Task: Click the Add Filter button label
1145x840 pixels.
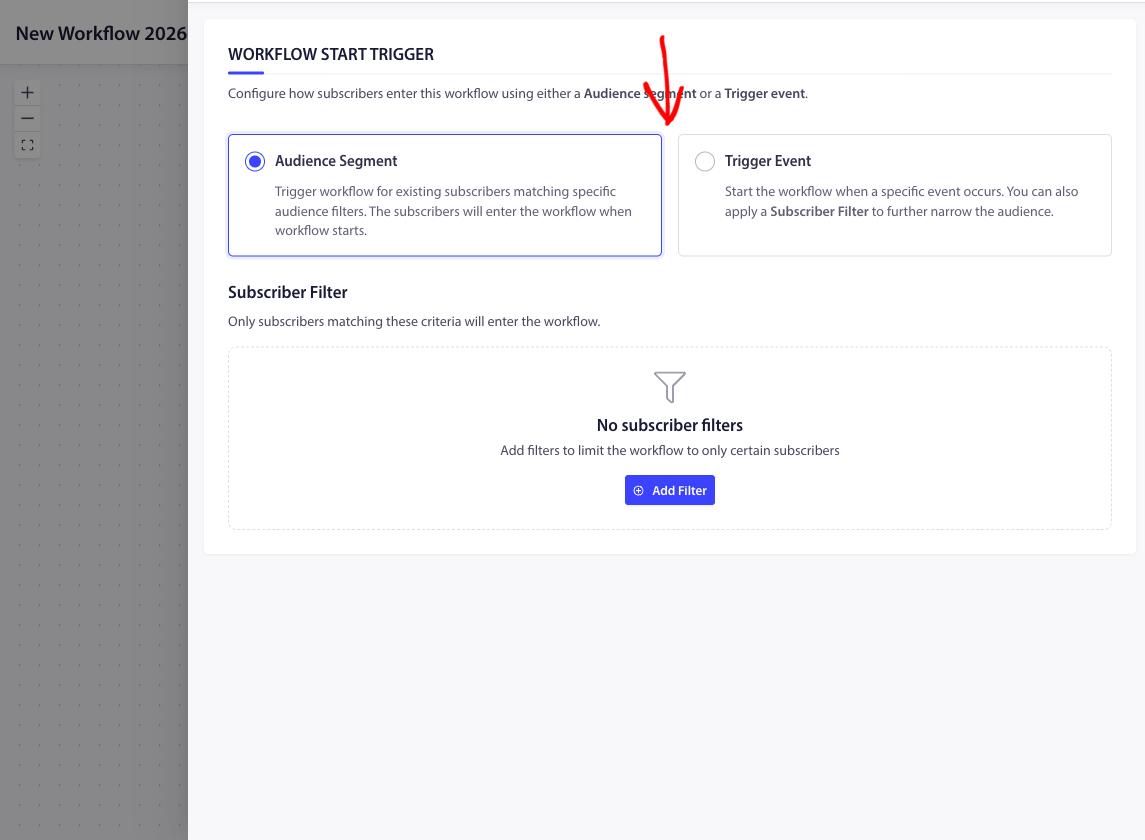Action: (679, 491)
